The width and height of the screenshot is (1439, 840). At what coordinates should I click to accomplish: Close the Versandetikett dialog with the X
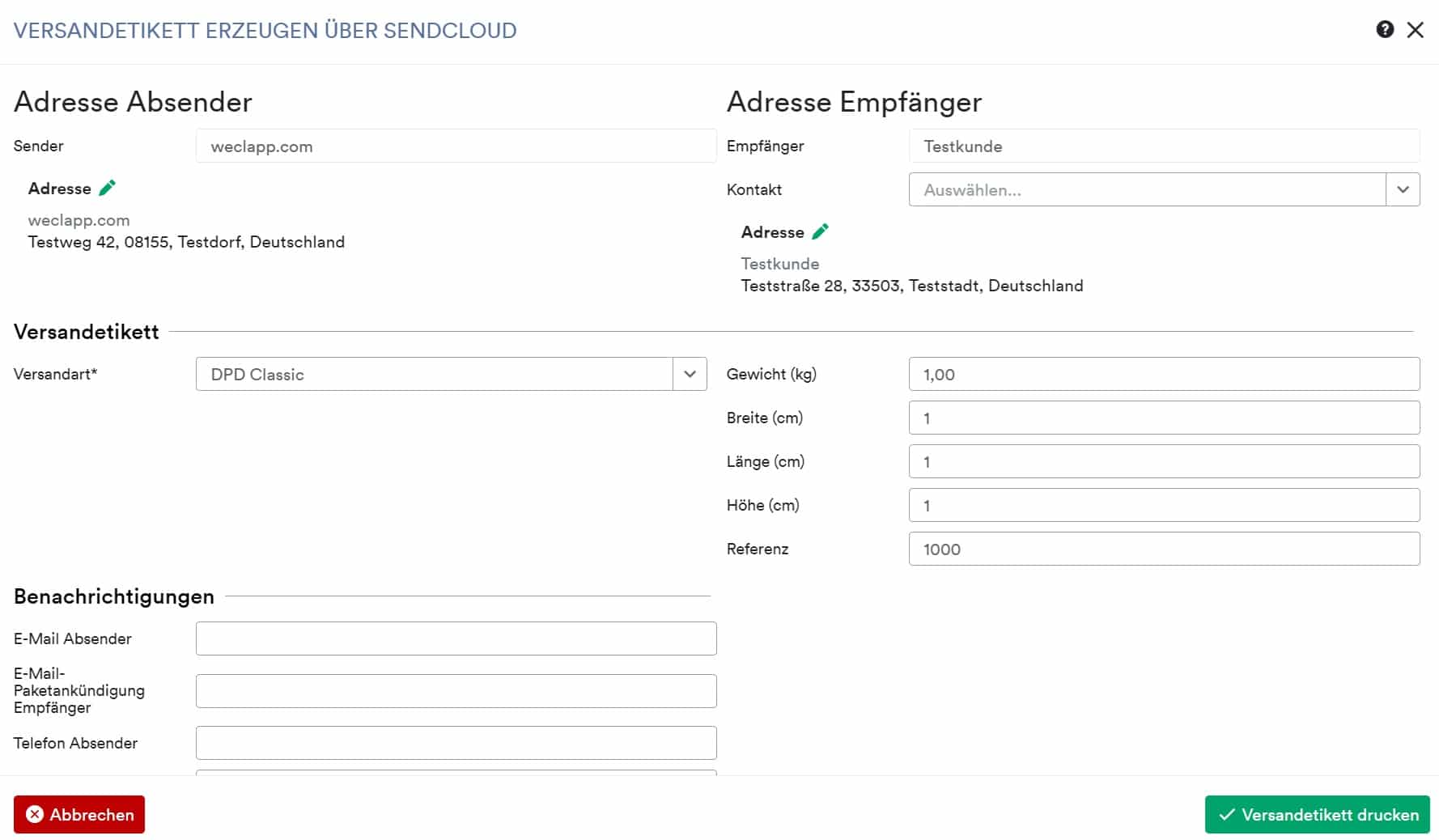[x=1415, y=30]
